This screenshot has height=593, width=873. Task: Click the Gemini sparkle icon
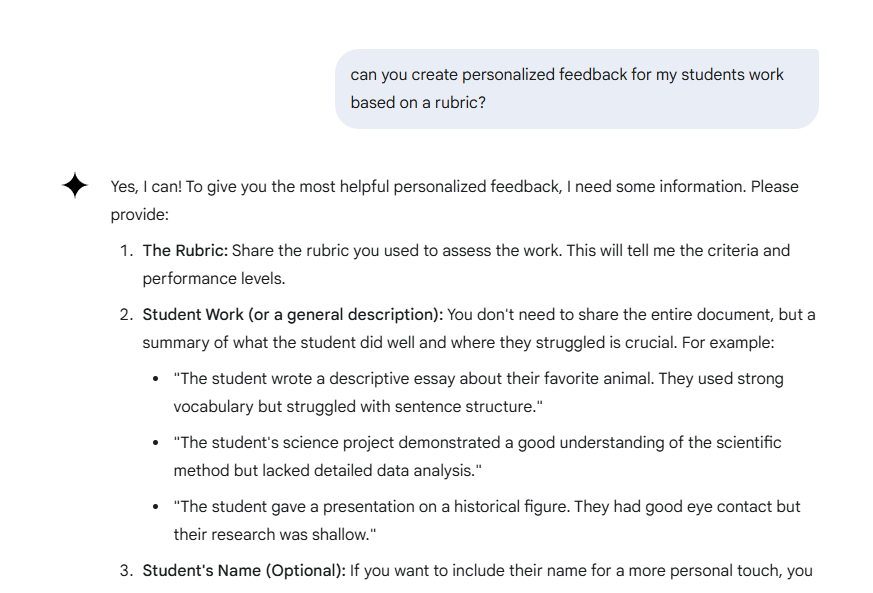(75, 185)
